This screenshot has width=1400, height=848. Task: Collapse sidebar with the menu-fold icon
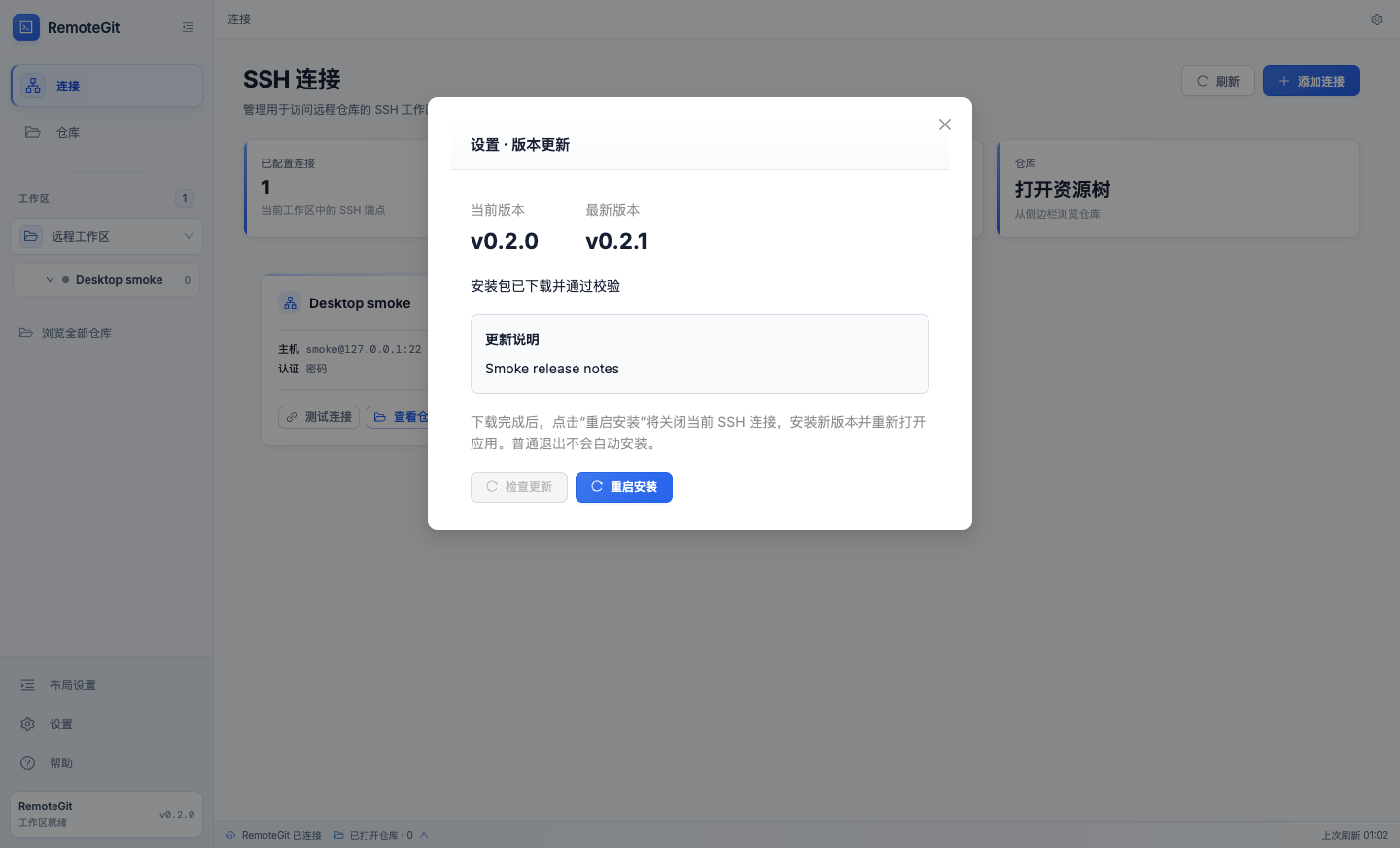[188, 27]
